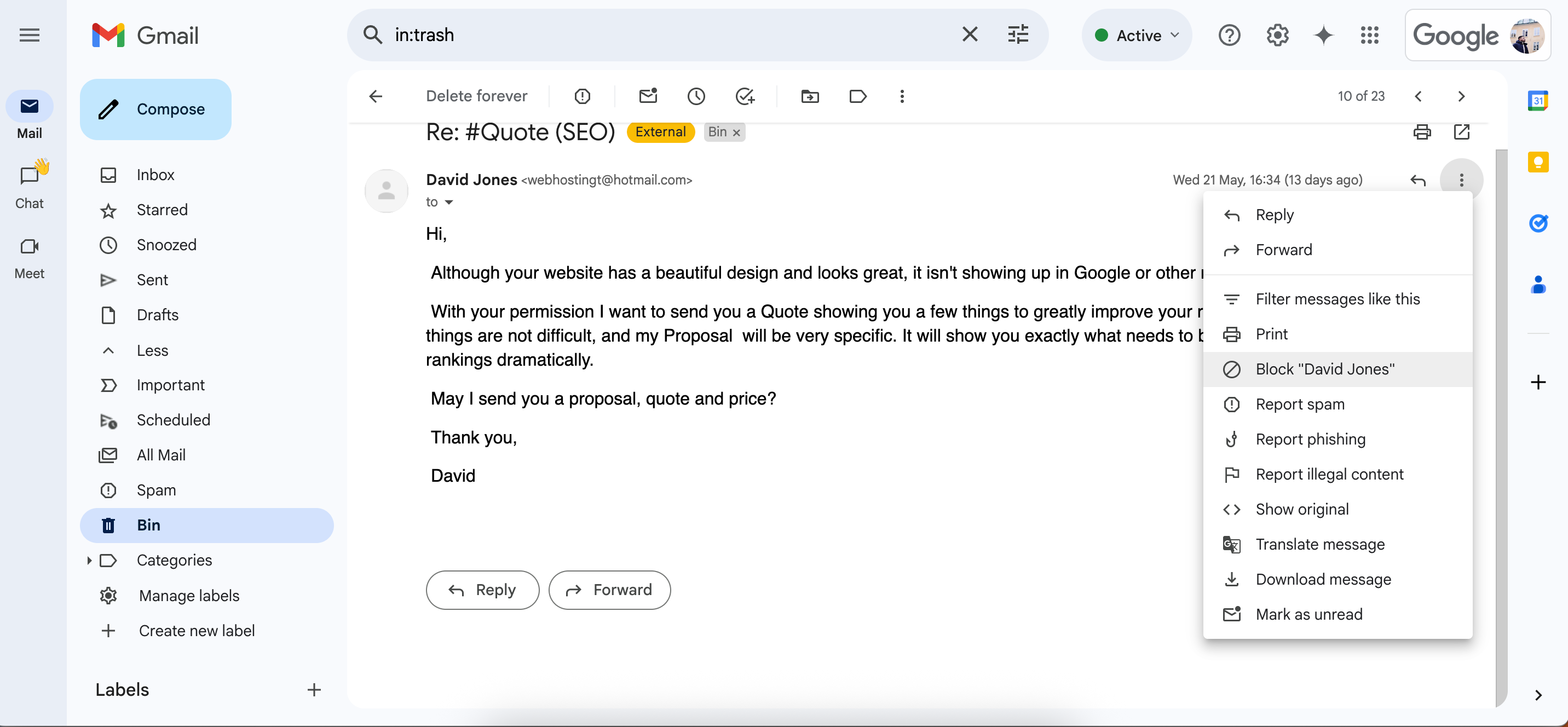Expand the recipient details under David Jones
Screen dimensions: 1568x727
coord(448,201)
